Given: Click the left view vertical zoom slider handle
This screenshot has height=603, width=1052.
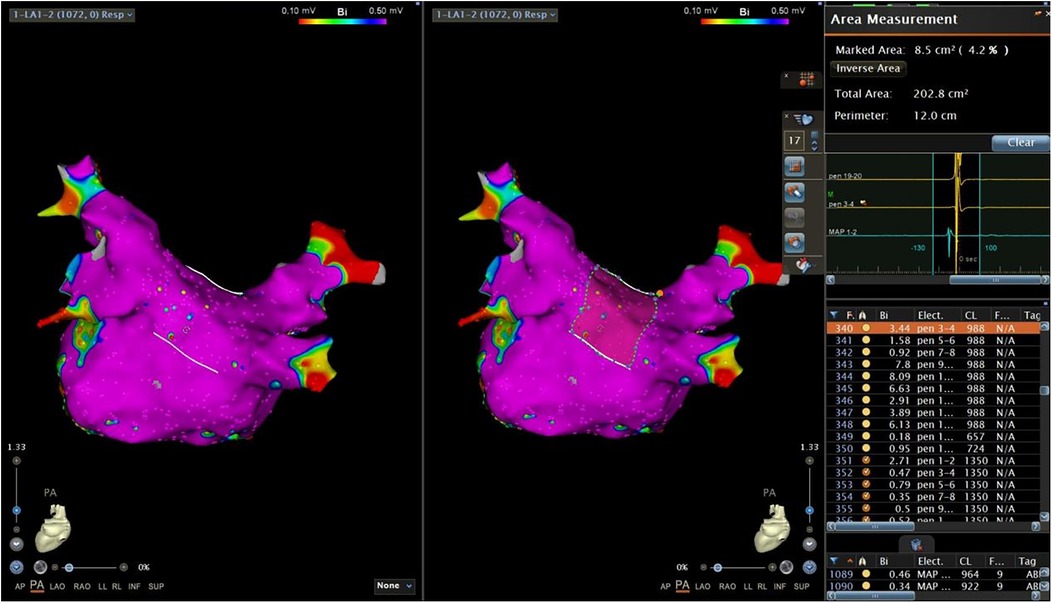Looking at the screenshot, I should (x=16, y=510).
